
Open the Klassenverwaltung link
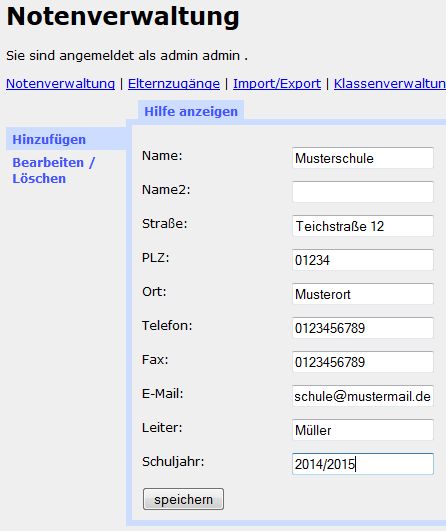[x=390, y=83]
